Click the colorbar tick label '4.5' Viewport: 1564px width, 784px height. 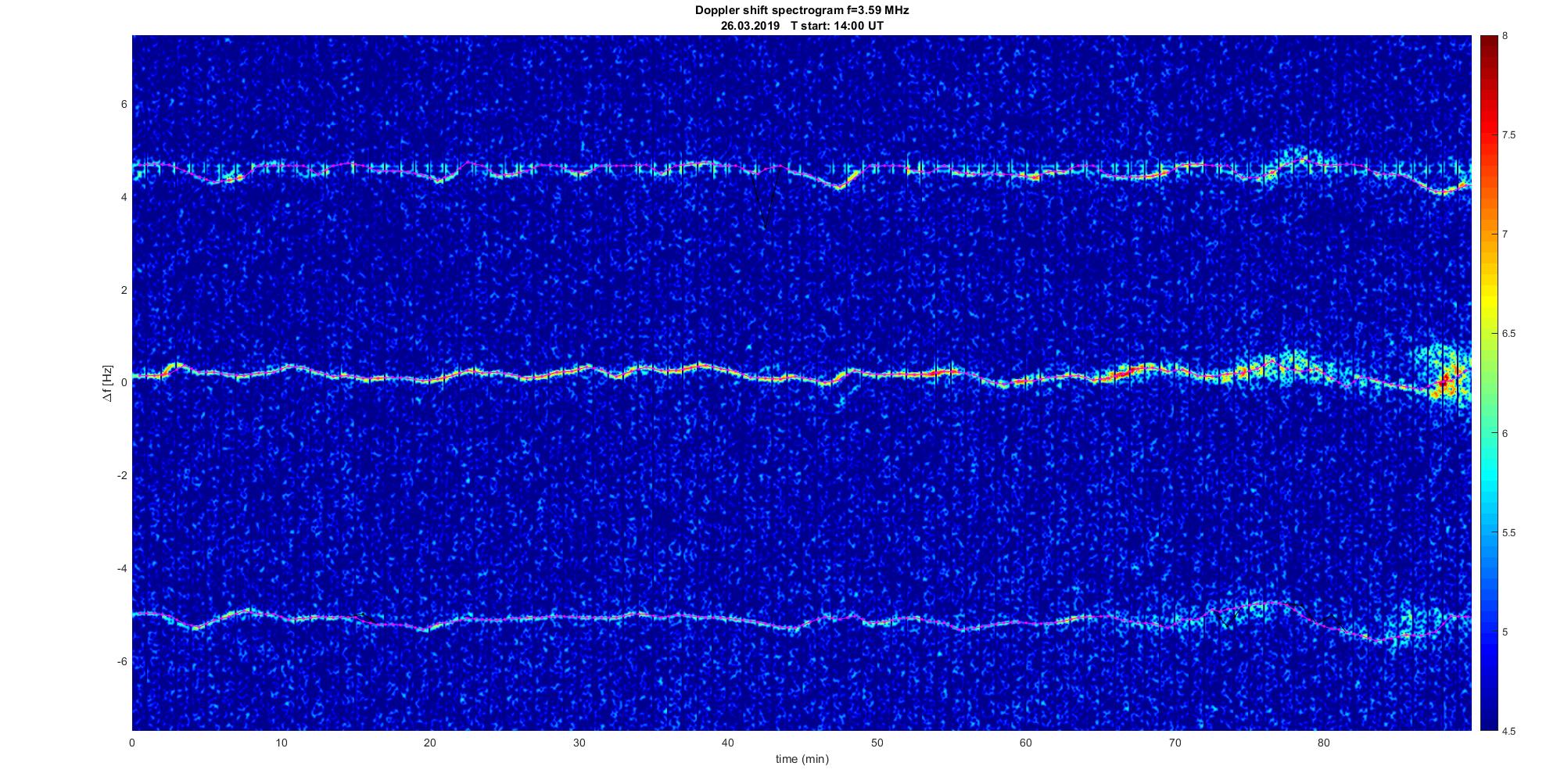1508,731
